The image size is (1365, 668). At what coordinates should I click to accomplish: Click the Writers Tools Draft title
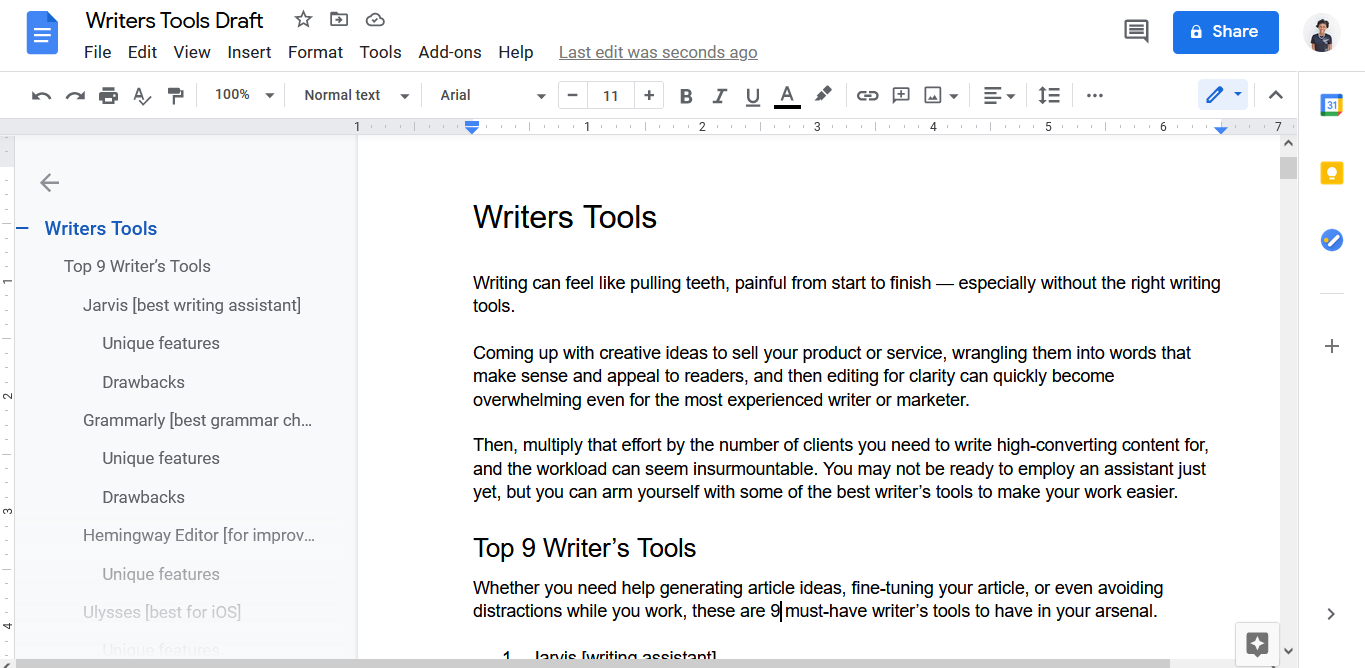175,20
